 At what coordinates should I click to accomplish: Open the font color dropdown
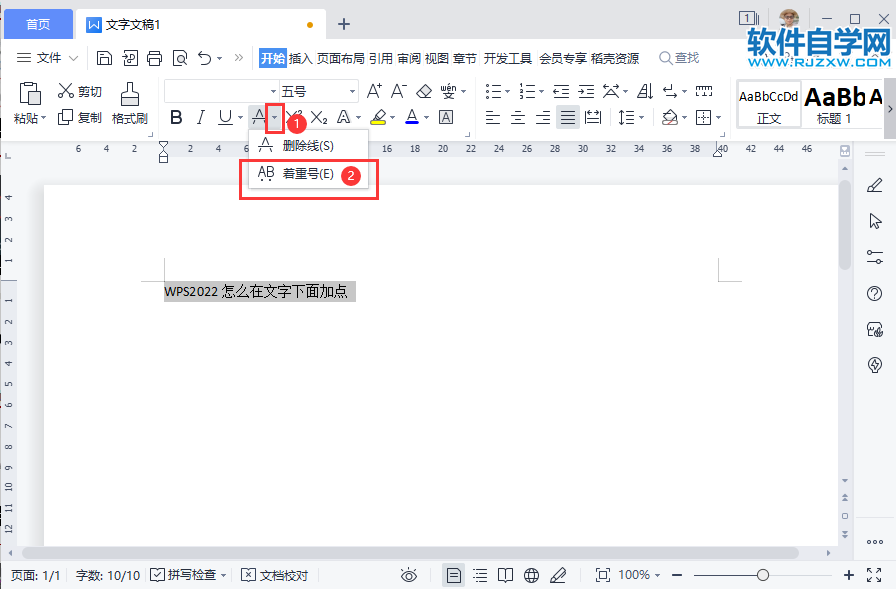[424, 117]
